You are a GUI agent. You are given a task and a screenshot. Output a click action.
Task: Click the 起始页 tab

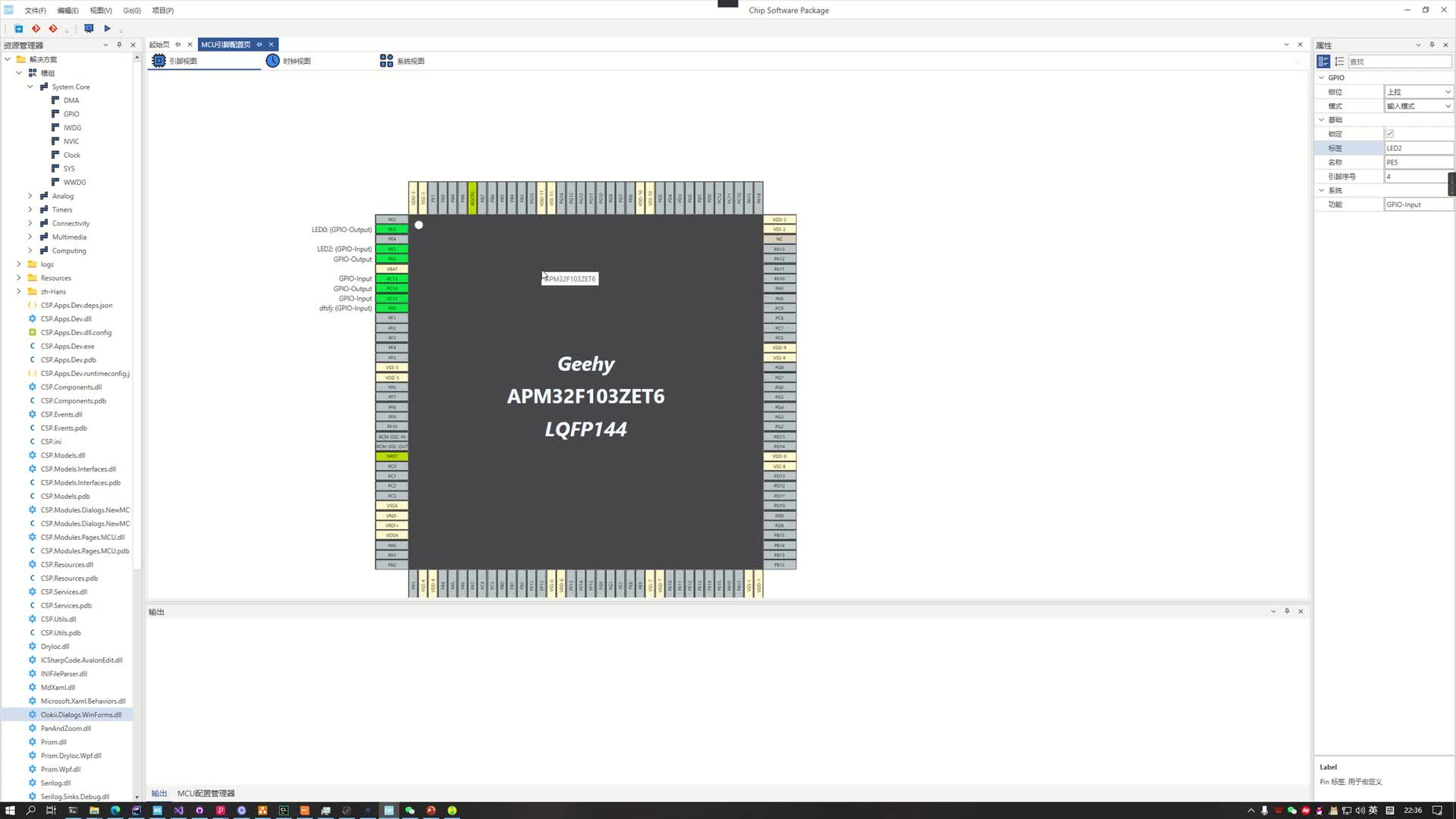159,44
